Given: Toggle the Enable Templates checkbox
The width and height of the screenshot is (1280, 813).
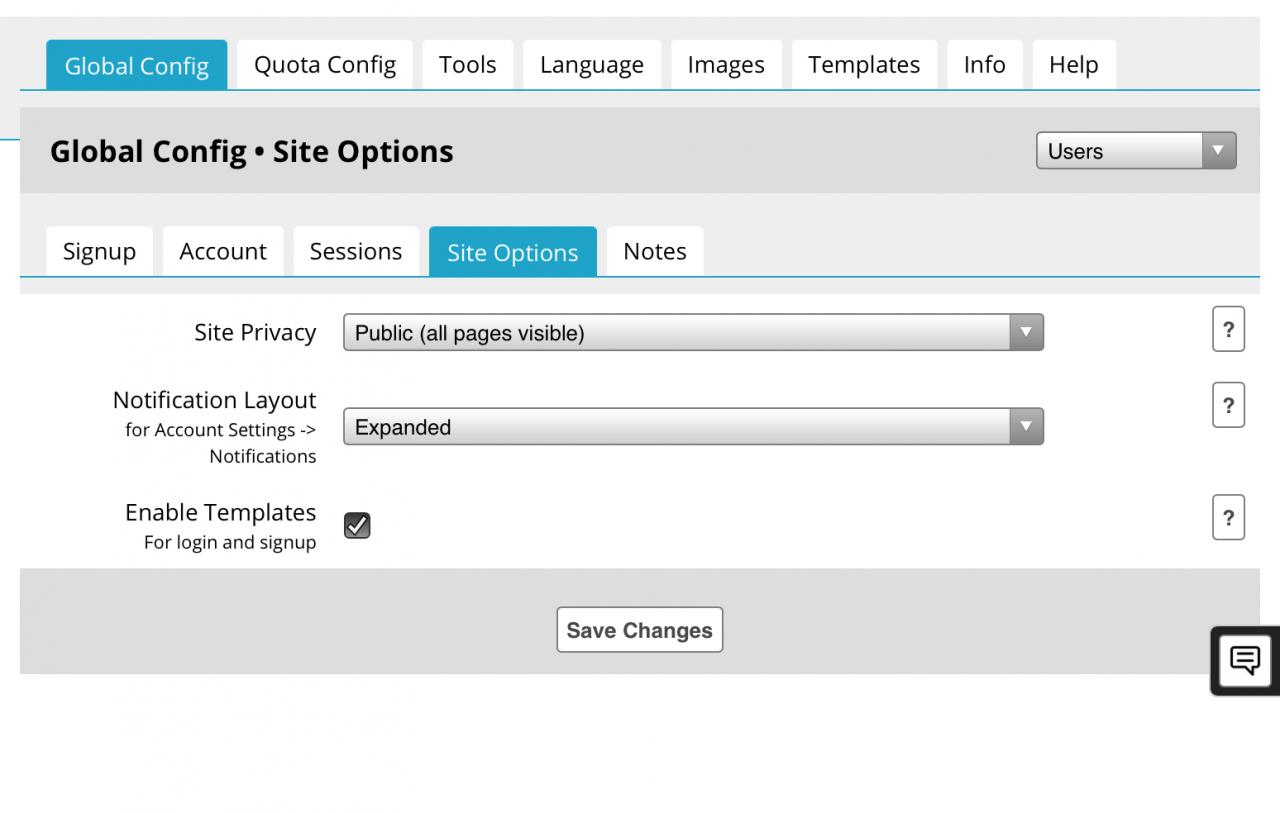Looking at the screenshot, I should (357, 525).
